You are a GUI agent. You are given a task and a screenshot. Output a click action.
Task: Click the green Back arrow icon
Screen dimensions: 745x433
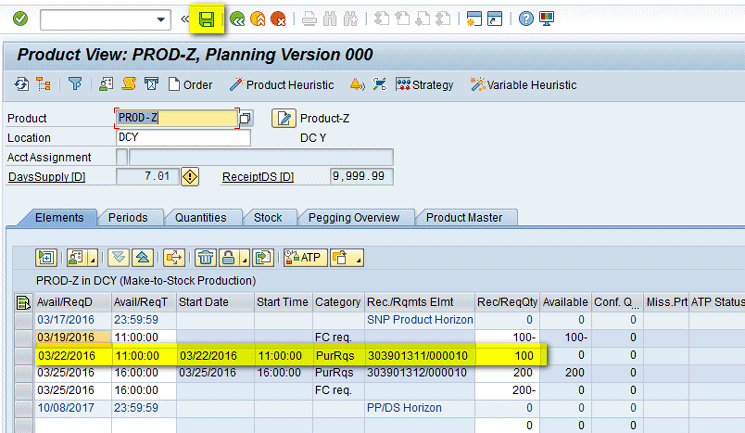click(236, 19)
